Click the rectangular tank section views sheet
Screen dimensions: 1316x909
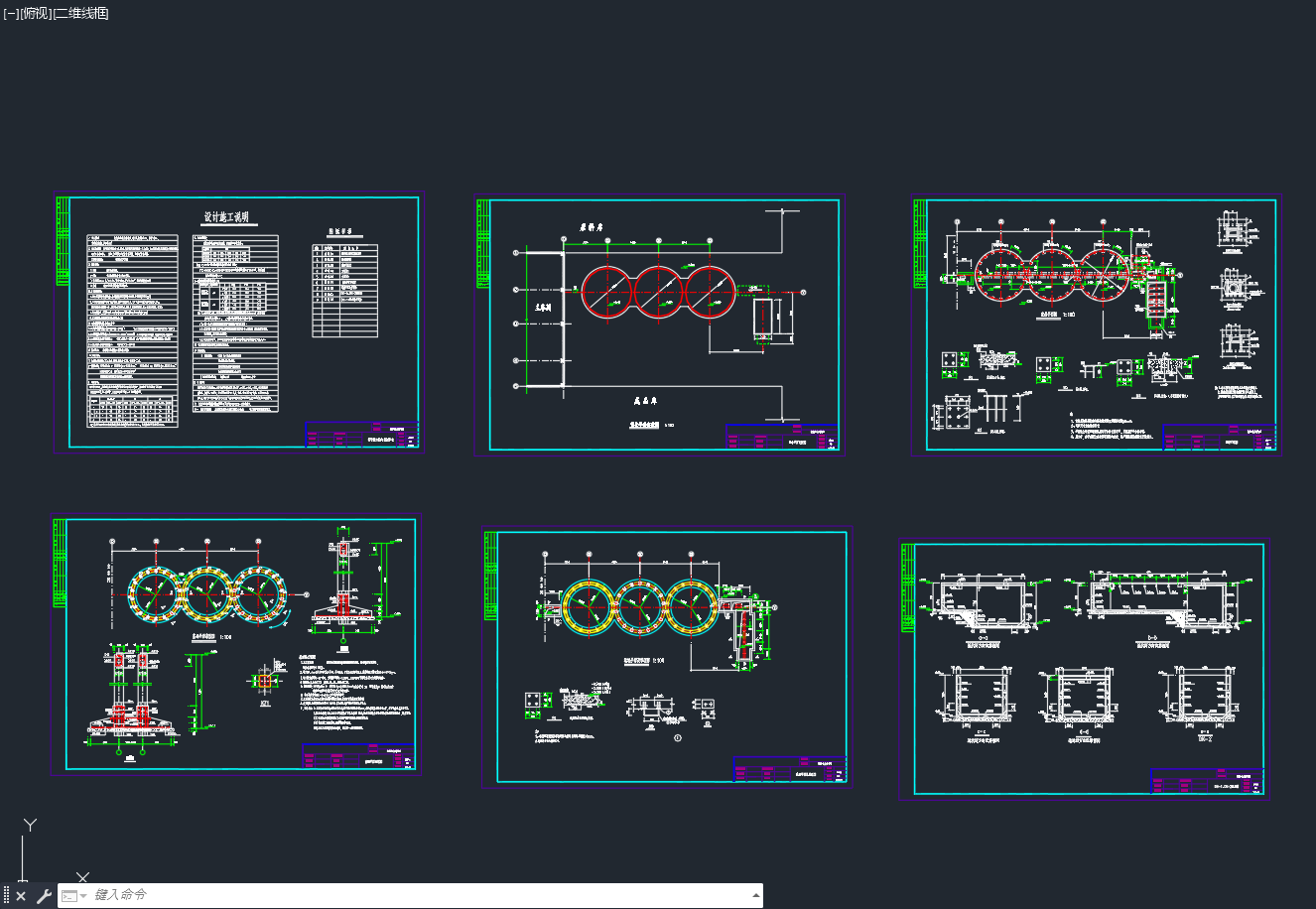pos(1084,669)
